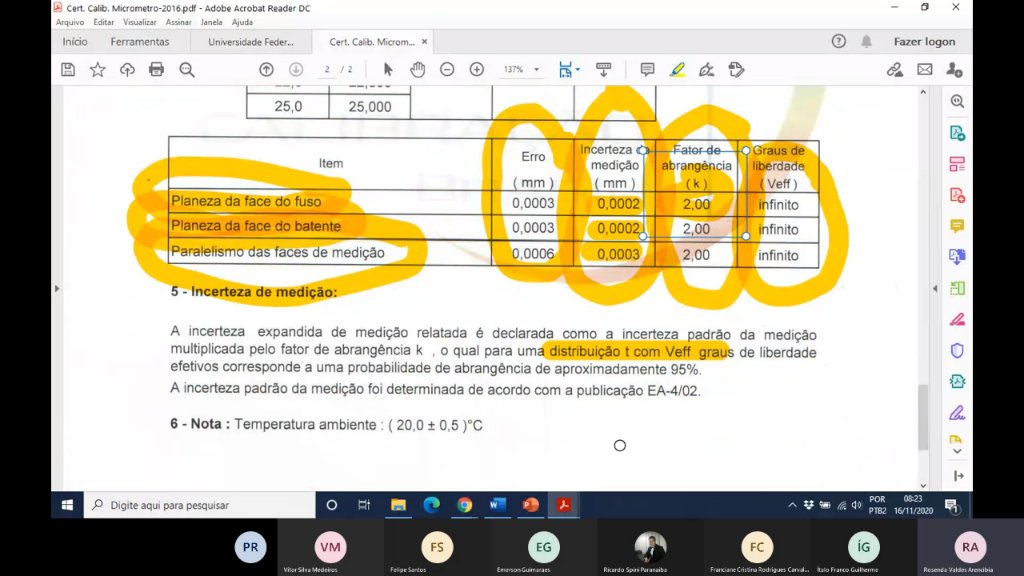Screen dimensions: 1024x576
Task: Zoom in with plus icon
Action: tap(477, 70)
